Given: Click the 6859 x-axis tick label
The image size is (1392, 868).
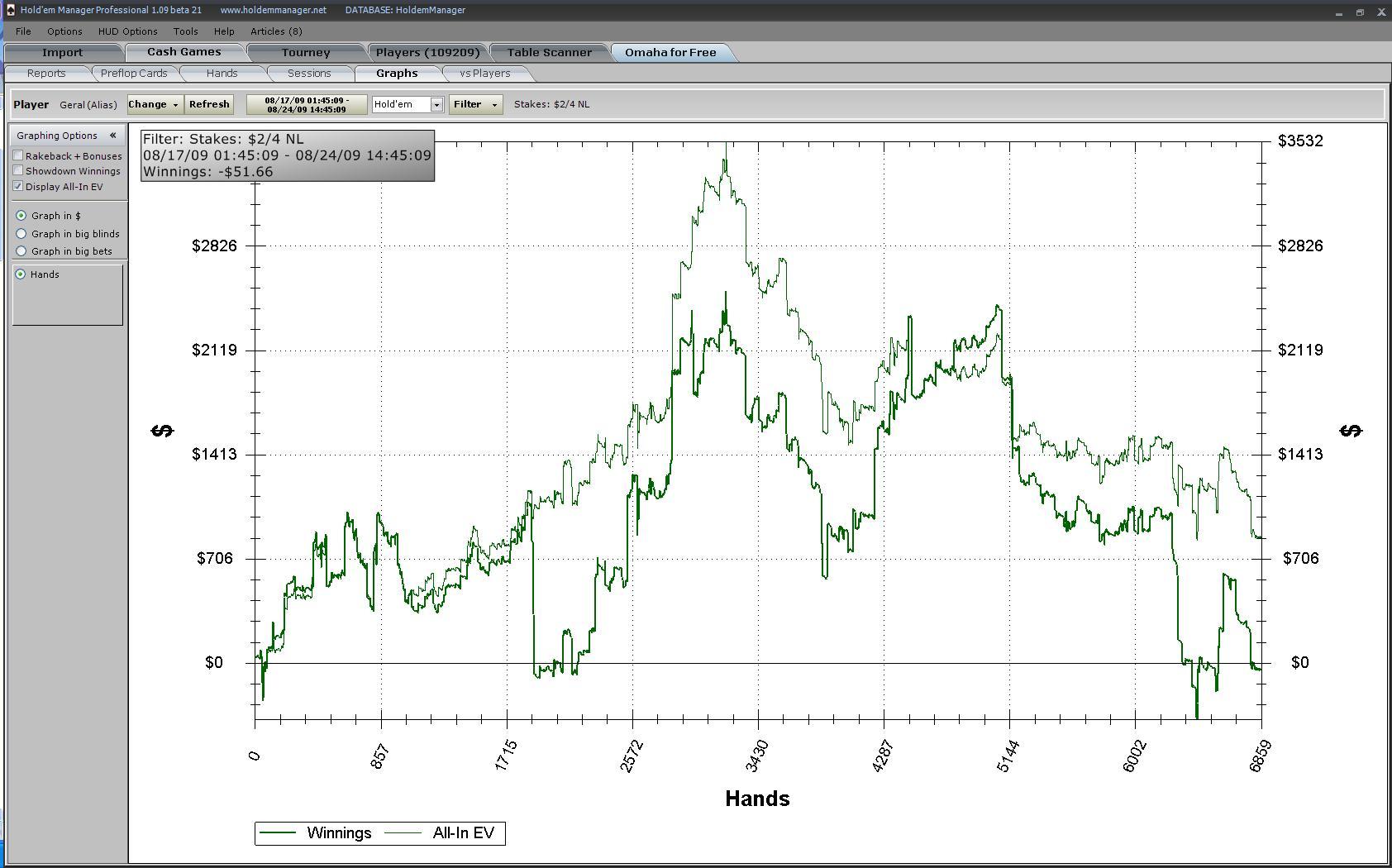Looking at the screenshot, I should tap(1260, 756).
